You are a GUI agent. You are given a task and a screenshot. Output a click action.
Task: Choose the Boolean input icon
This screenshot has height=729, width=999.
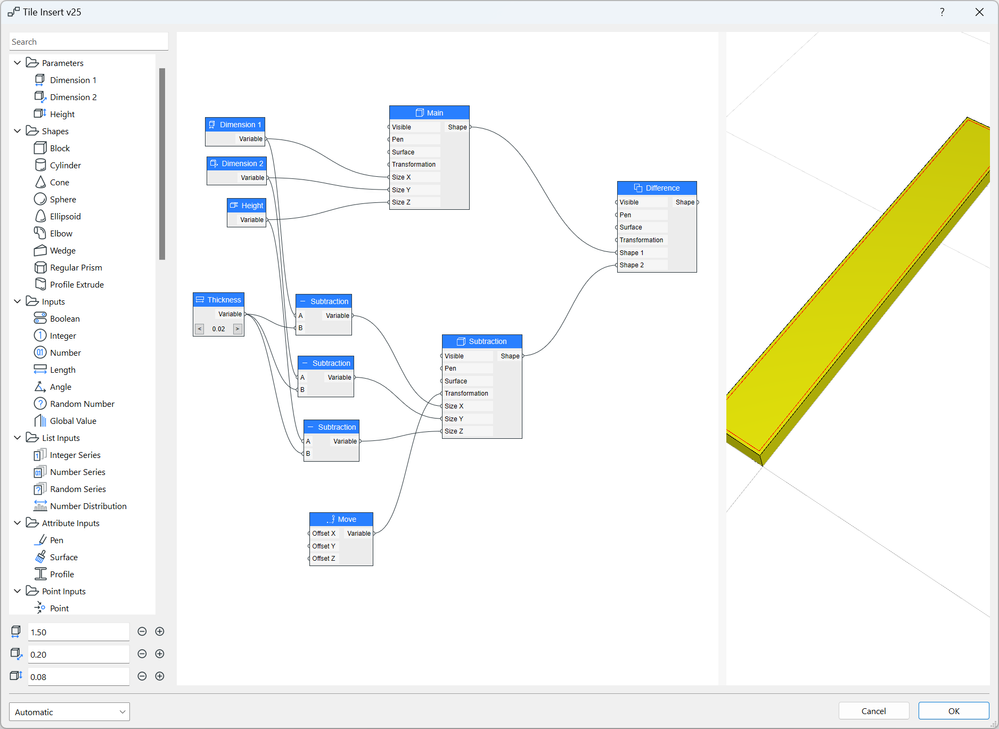click(x=40, y=319)
